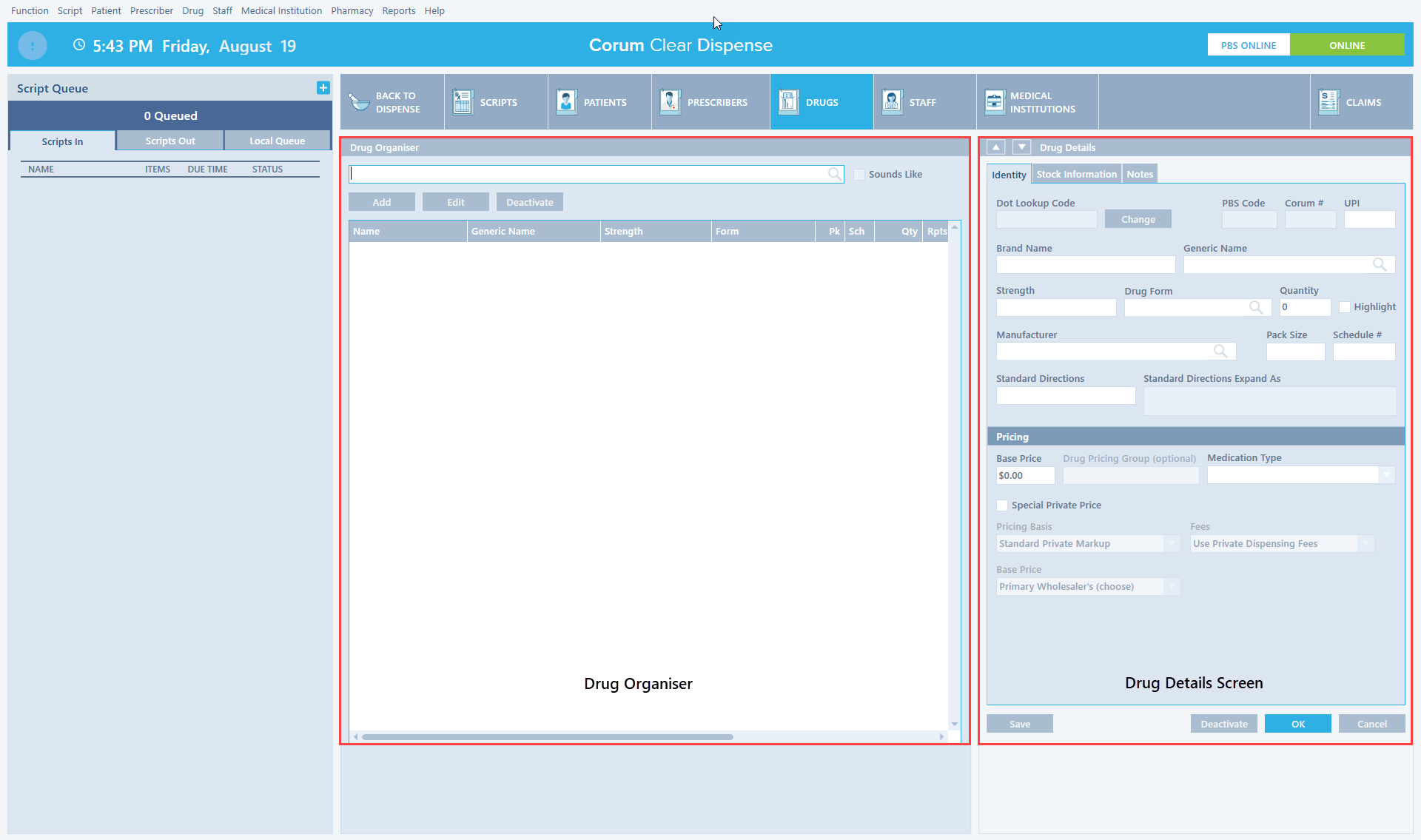Click the plus icon in Script Queue
This screenshot has width=1421, height=840.
click(x=323, y=88)
